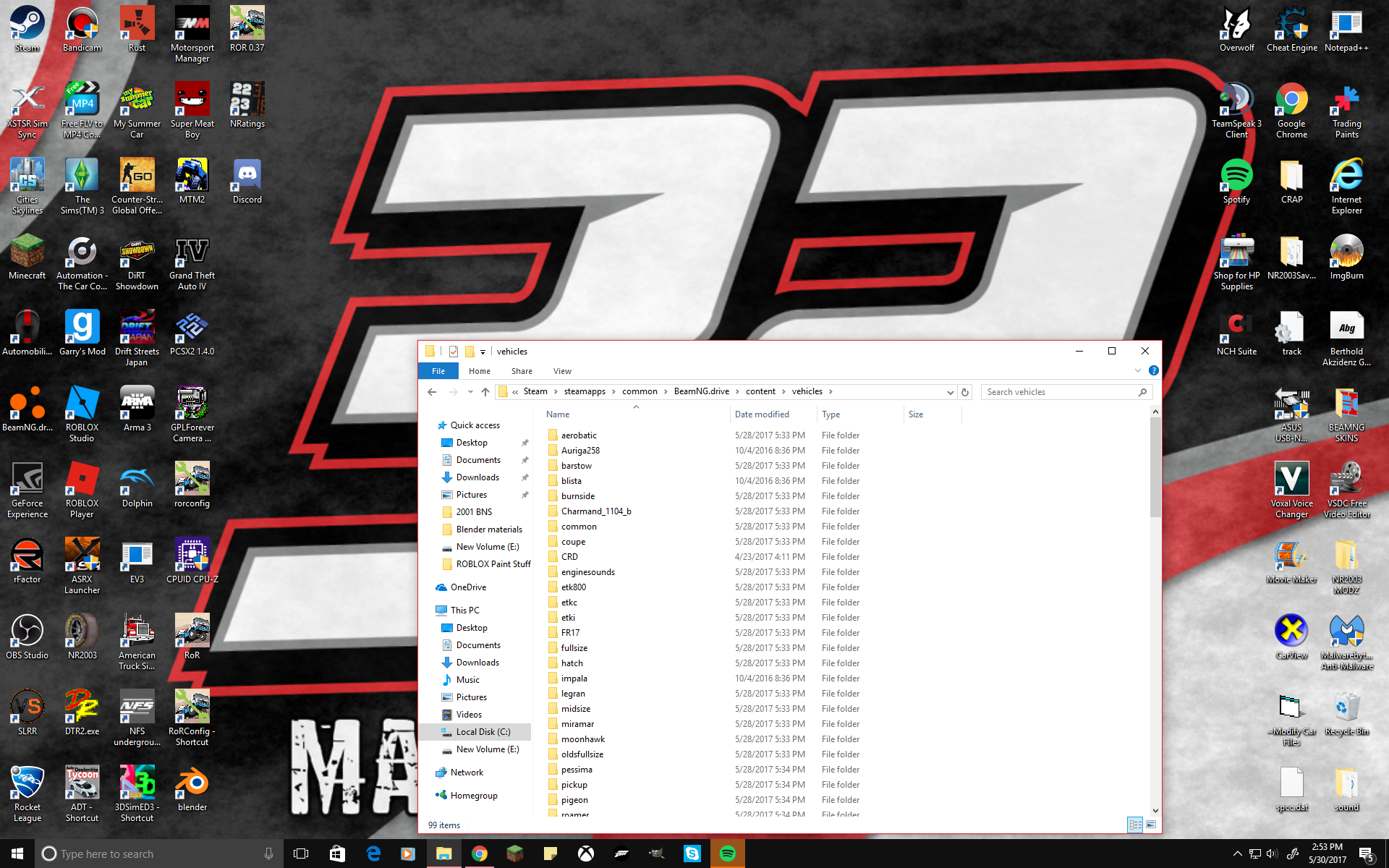Open the Bandicam desktop icon
Image resolution: width=1389 pixels, height=868 pixels.
pyautogui.click(x=82, y=30)
